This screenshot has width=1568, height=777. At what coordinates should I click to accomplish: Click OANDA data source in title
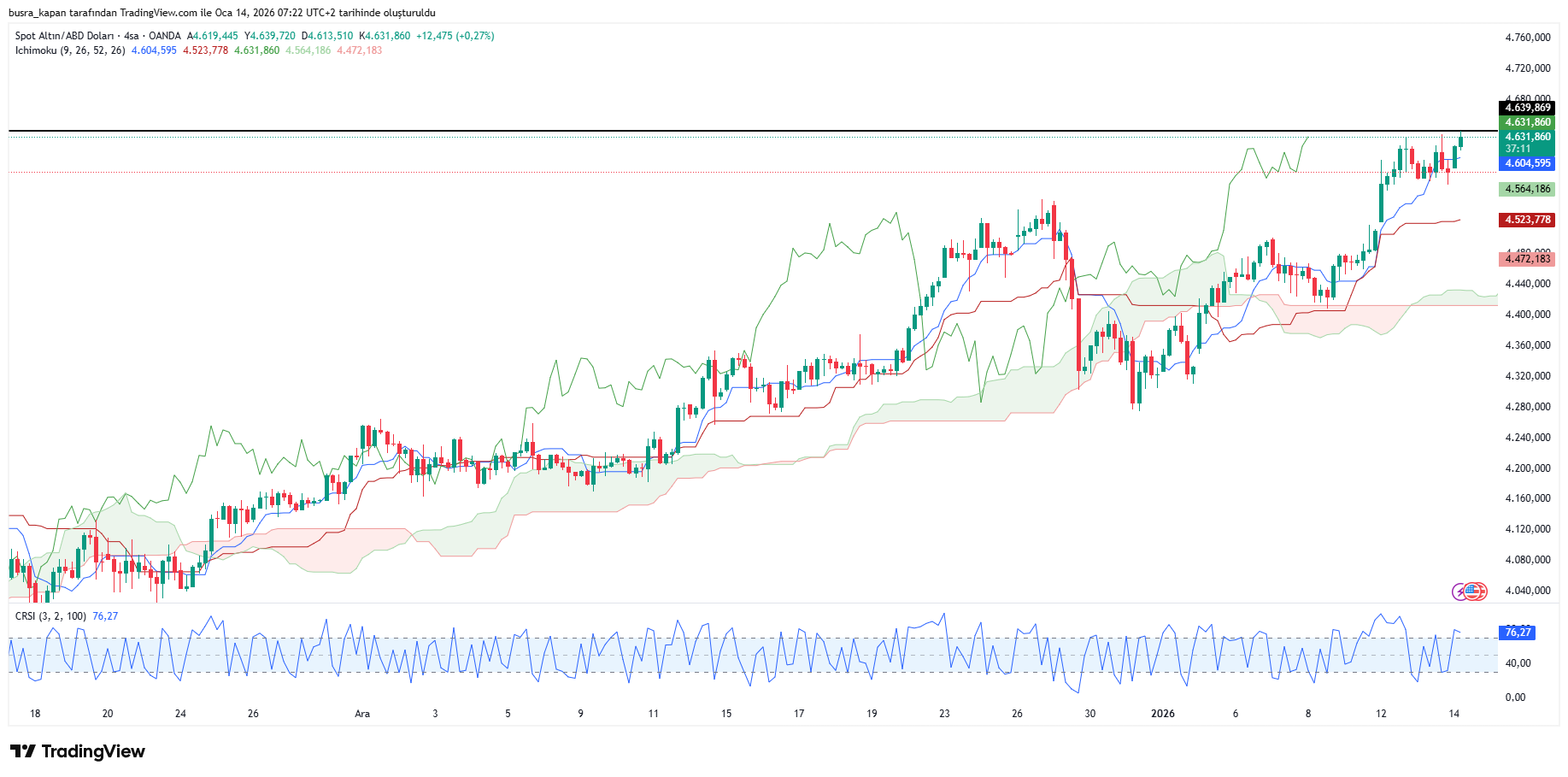click(x=165, y=36)
